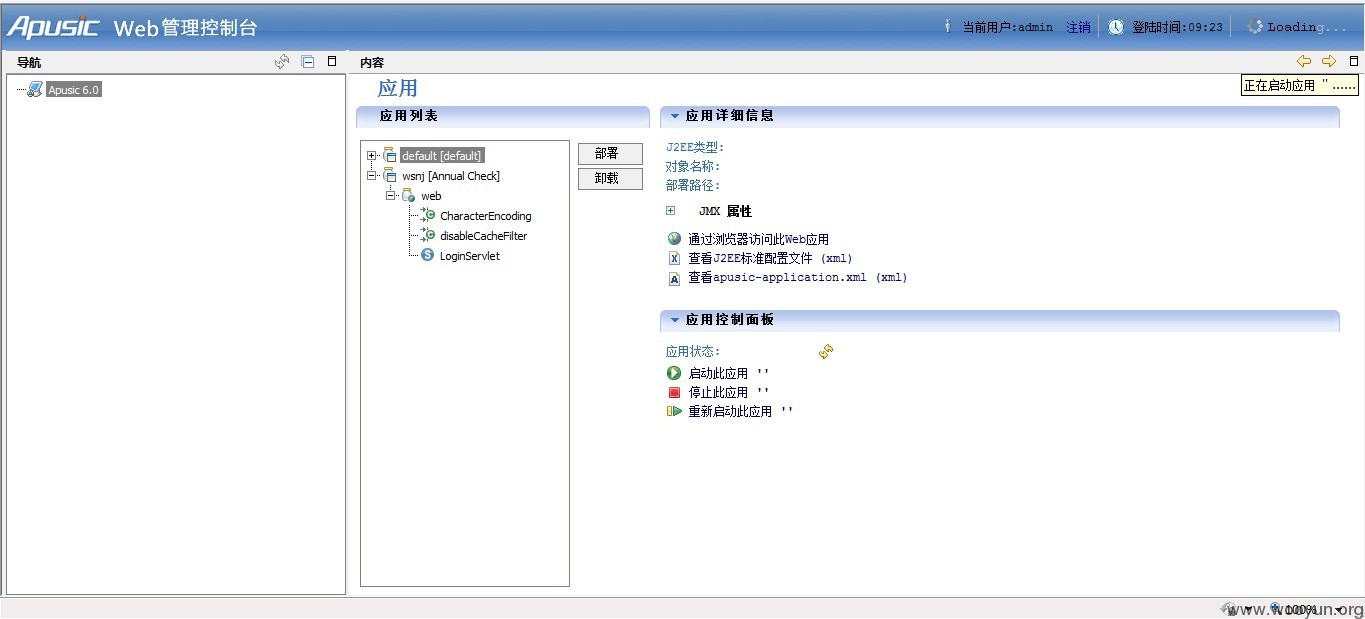Click the CharacterEncoding filter icon
1365x619 pixels.
coord(428,215)
